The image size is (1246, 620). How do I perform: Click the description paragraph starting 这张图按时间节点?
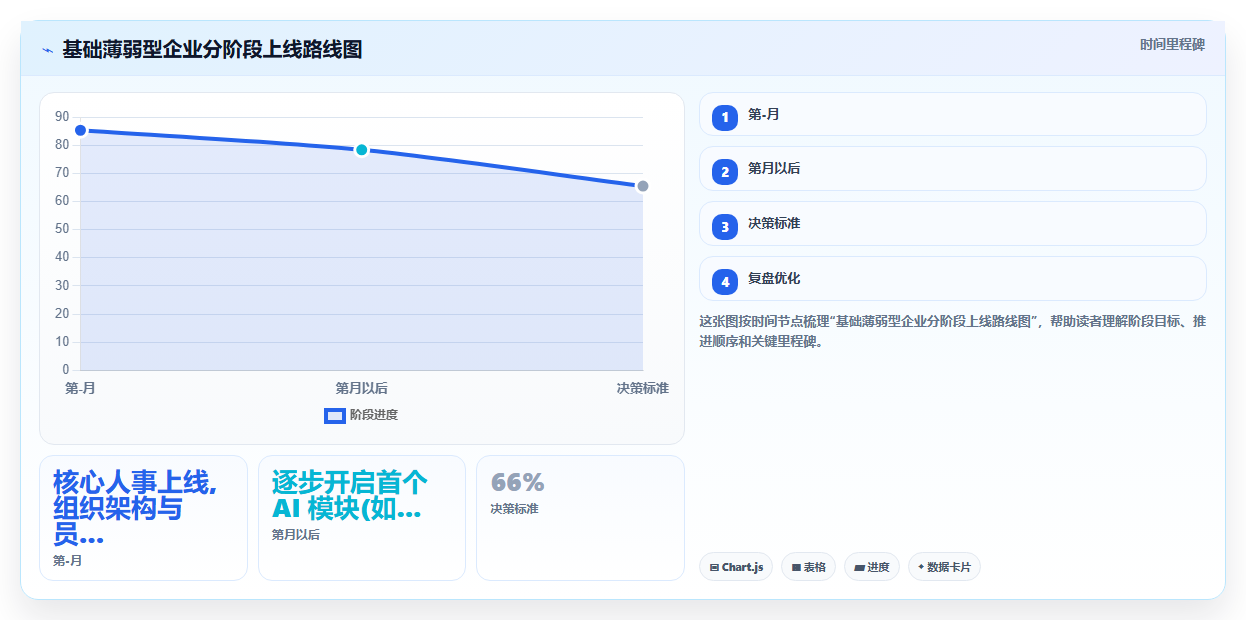[x=952, y=331]
